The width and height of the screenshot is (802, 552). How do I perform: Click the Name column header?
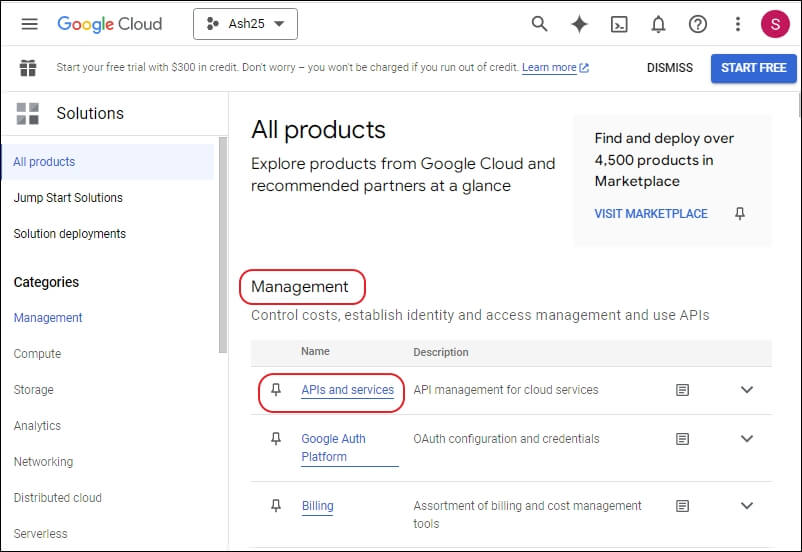pyautogui.click(x=315, y=351)
